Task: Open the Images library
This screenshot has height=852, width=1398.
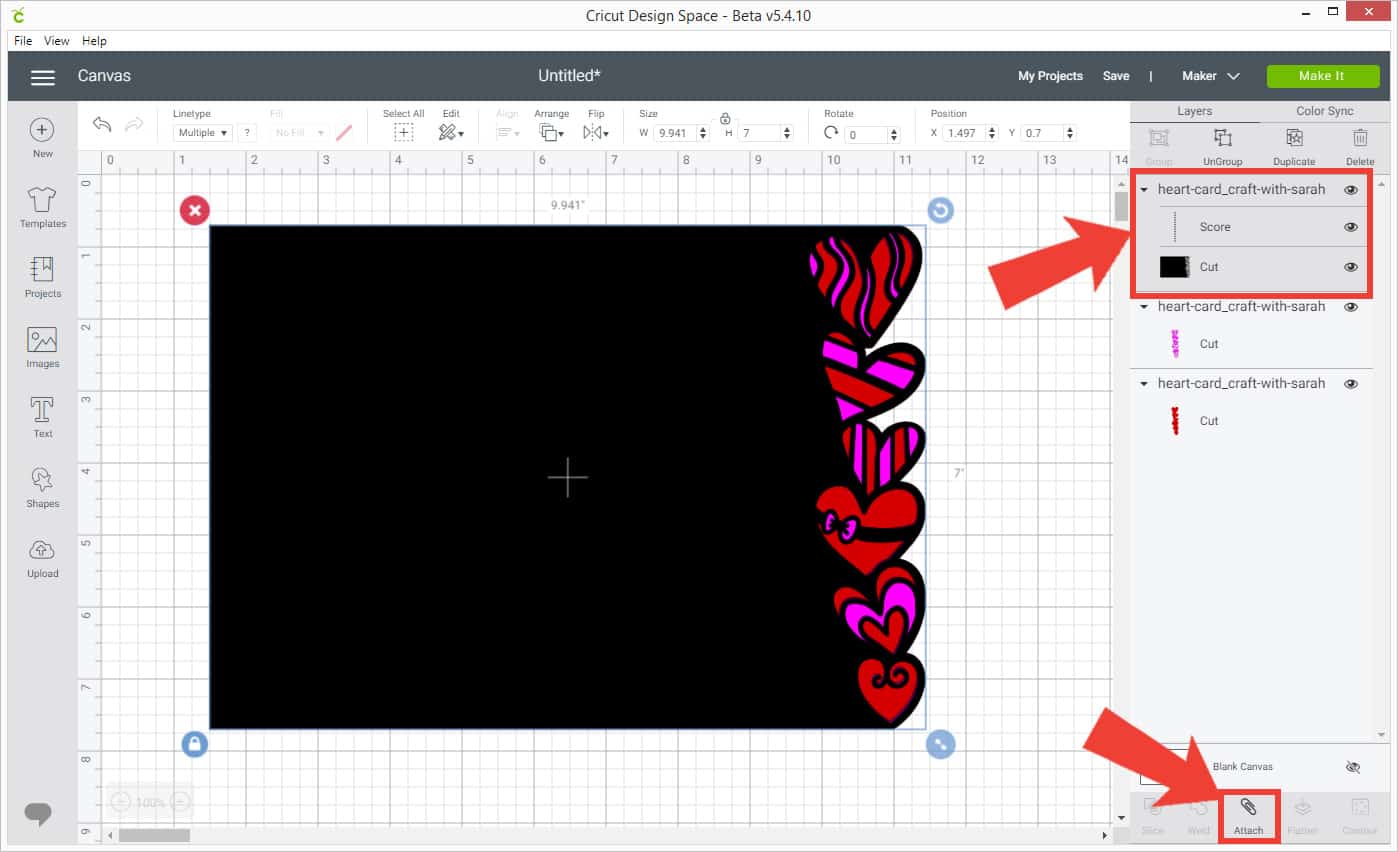Action: [x=42, y=347]
